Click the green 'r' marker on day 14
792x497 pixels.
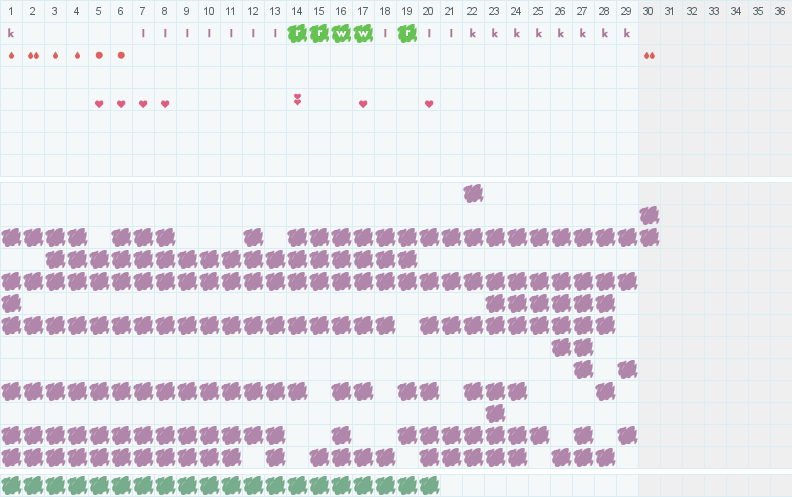[x=297, y=33]
